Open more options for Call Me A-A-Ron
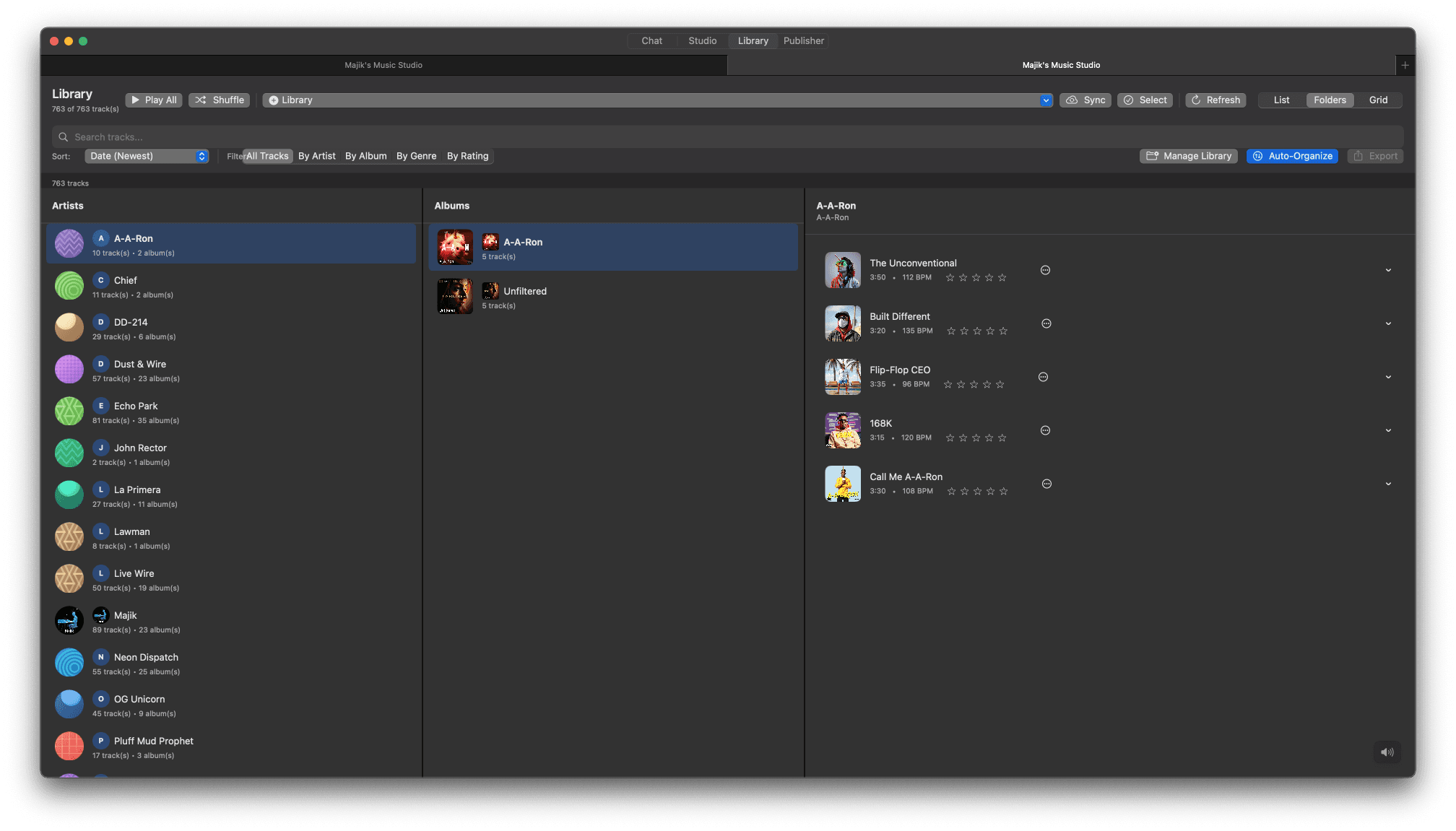Screen dimensions: 1456x831 pos(1046,484)
